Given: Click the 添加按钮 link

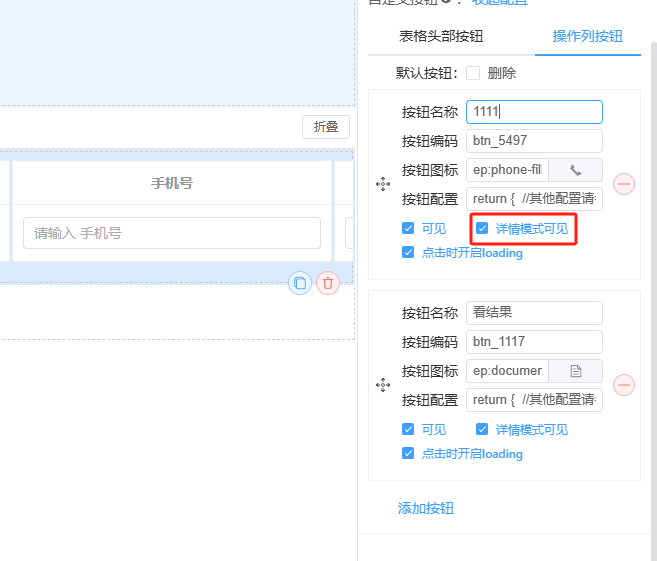Looking at the screenshot, I should coord(426,508).
